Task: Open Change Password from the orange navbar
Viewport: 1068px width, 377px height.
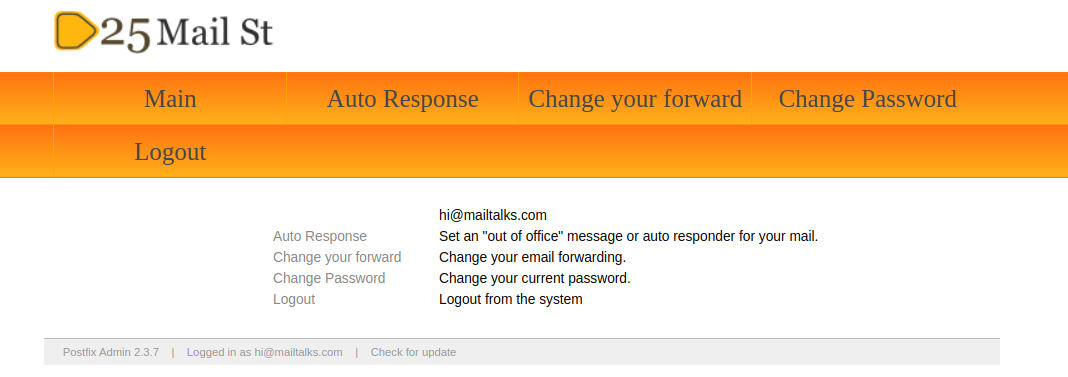Action: (x=867, y=99)
